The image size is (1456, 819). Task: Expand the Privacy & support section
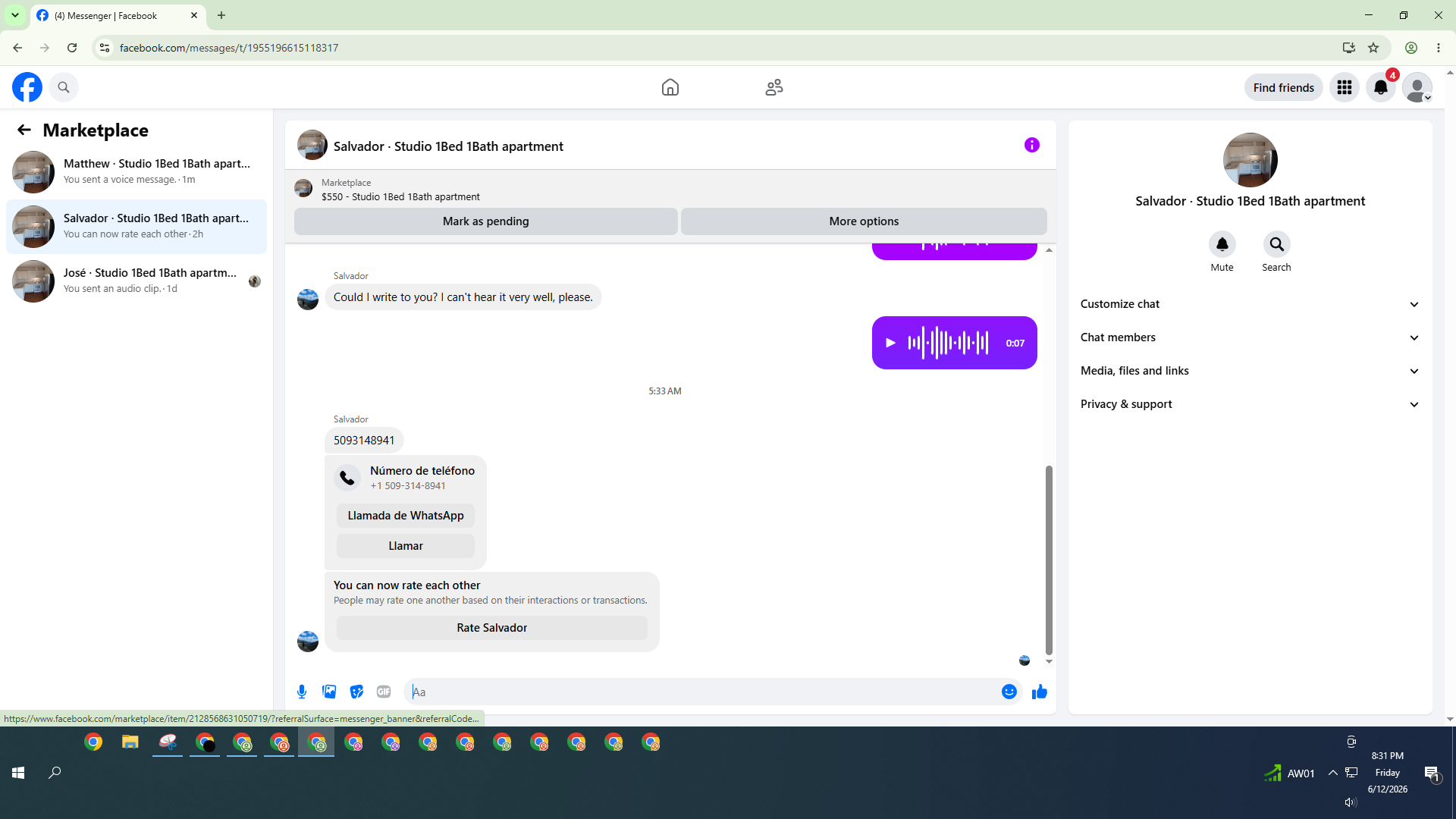1250,404
